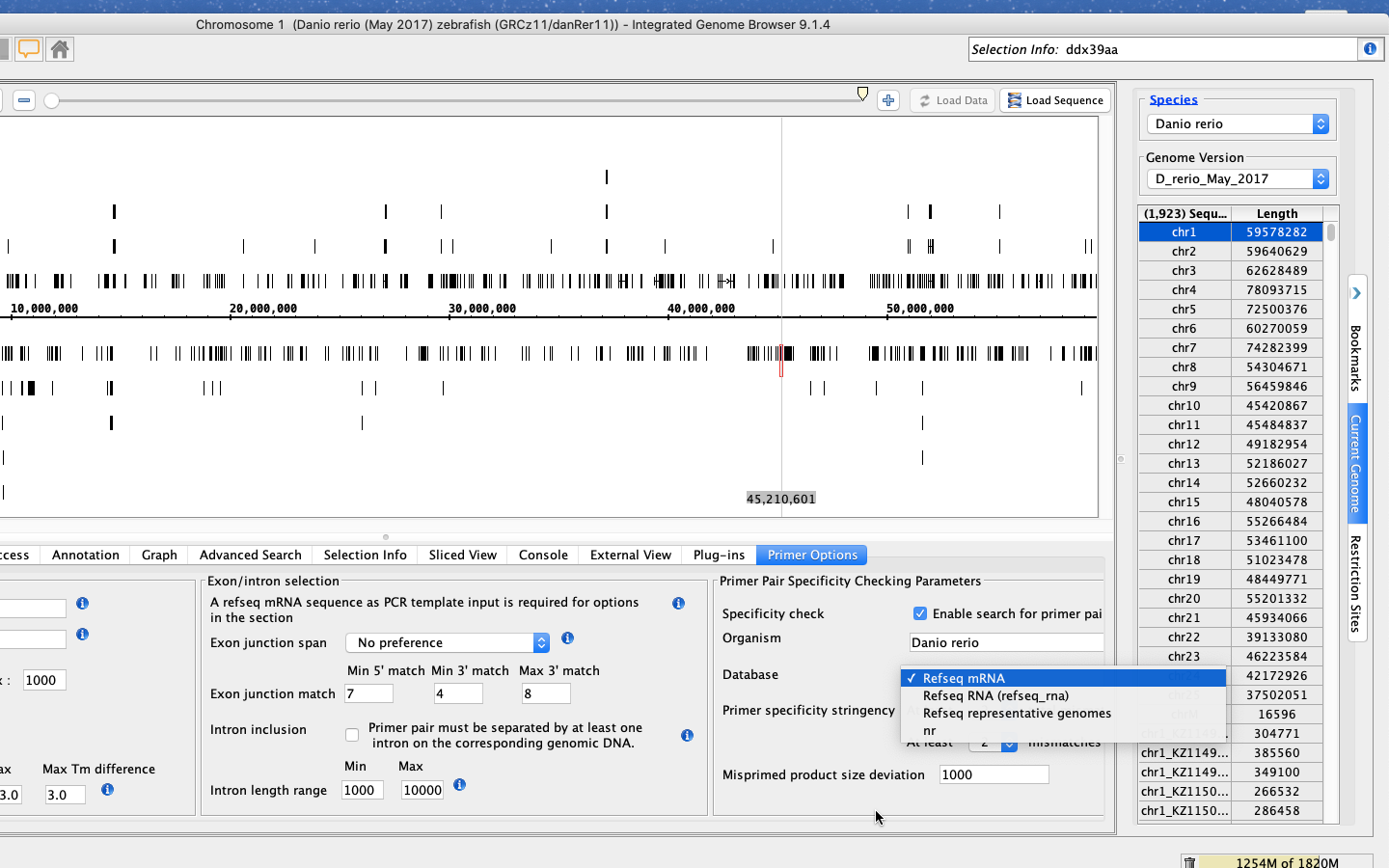Select Refseq representative genomes option

tap(1017, 714)
